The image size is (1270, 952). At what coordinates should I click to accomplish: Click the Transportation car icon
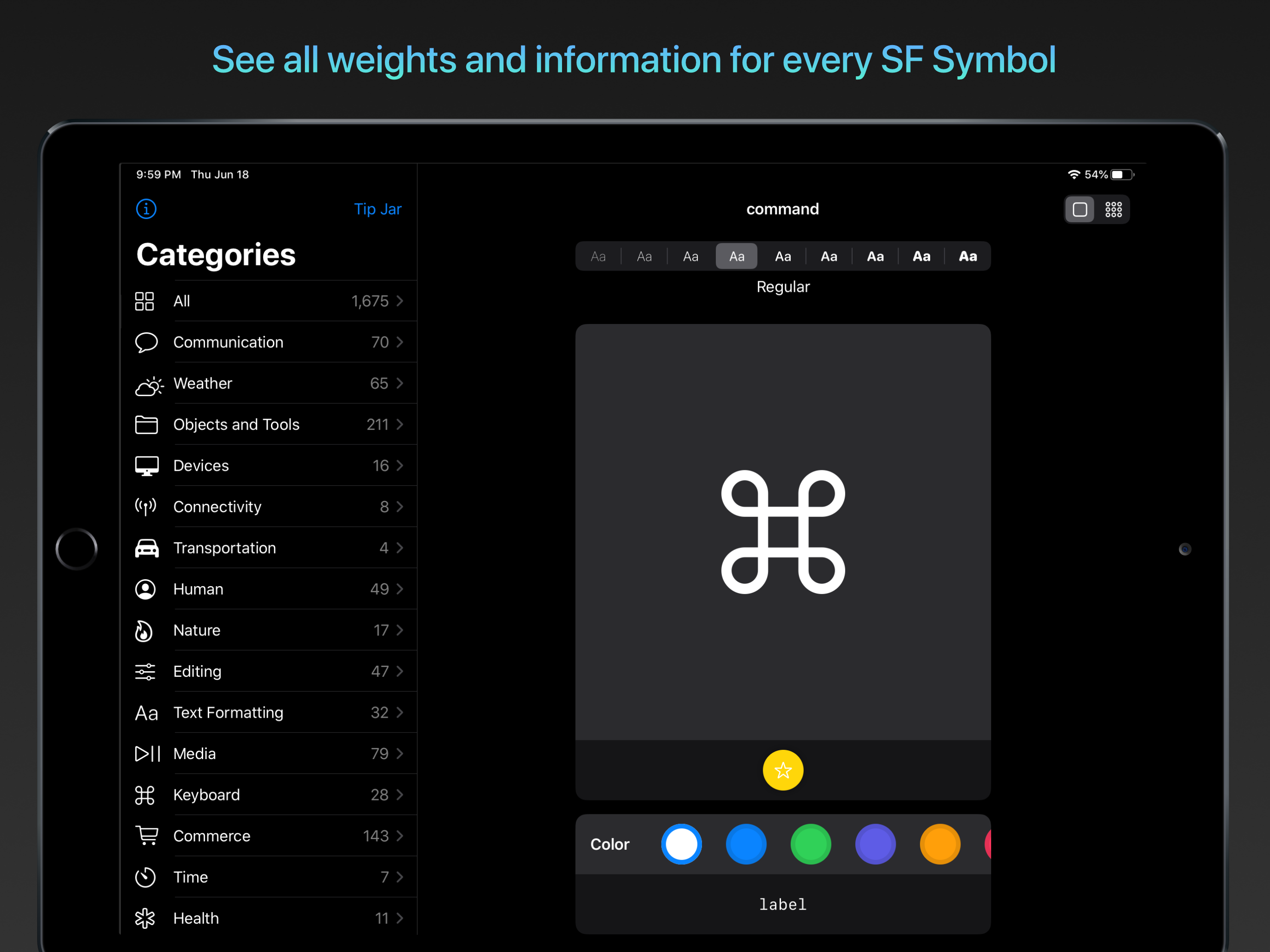(146, 549)
